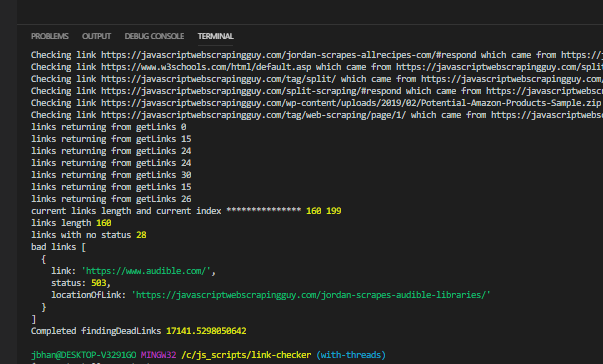Image resolution: width=603 pixels, height=364 pixels.
Task: Click the 'links with no status 28' line
Action: pos(88,235)
